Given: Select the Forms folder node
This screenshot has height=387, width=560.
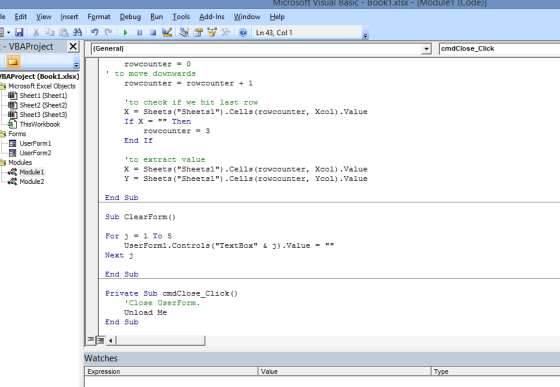Looking at the screenshot, I should point(17,134).
